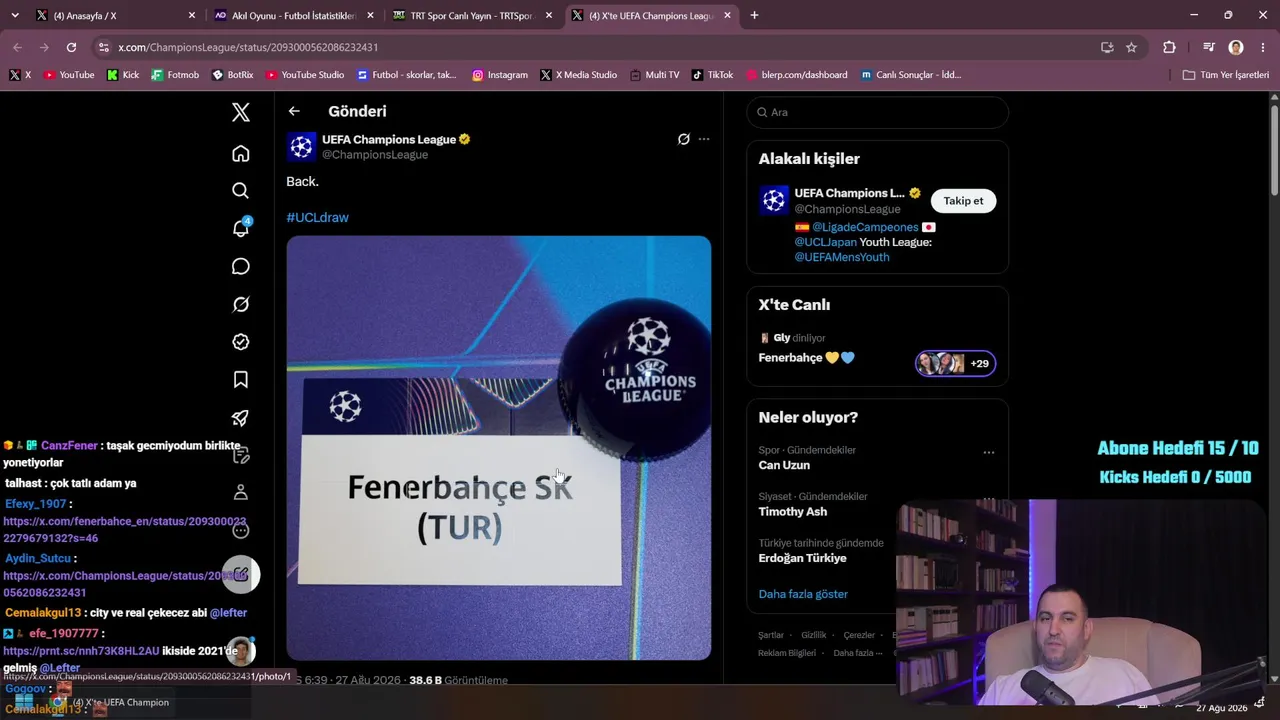Open the Windows Start button
1280x720 pixels.
pyautogui.click(x=24, y=702)
